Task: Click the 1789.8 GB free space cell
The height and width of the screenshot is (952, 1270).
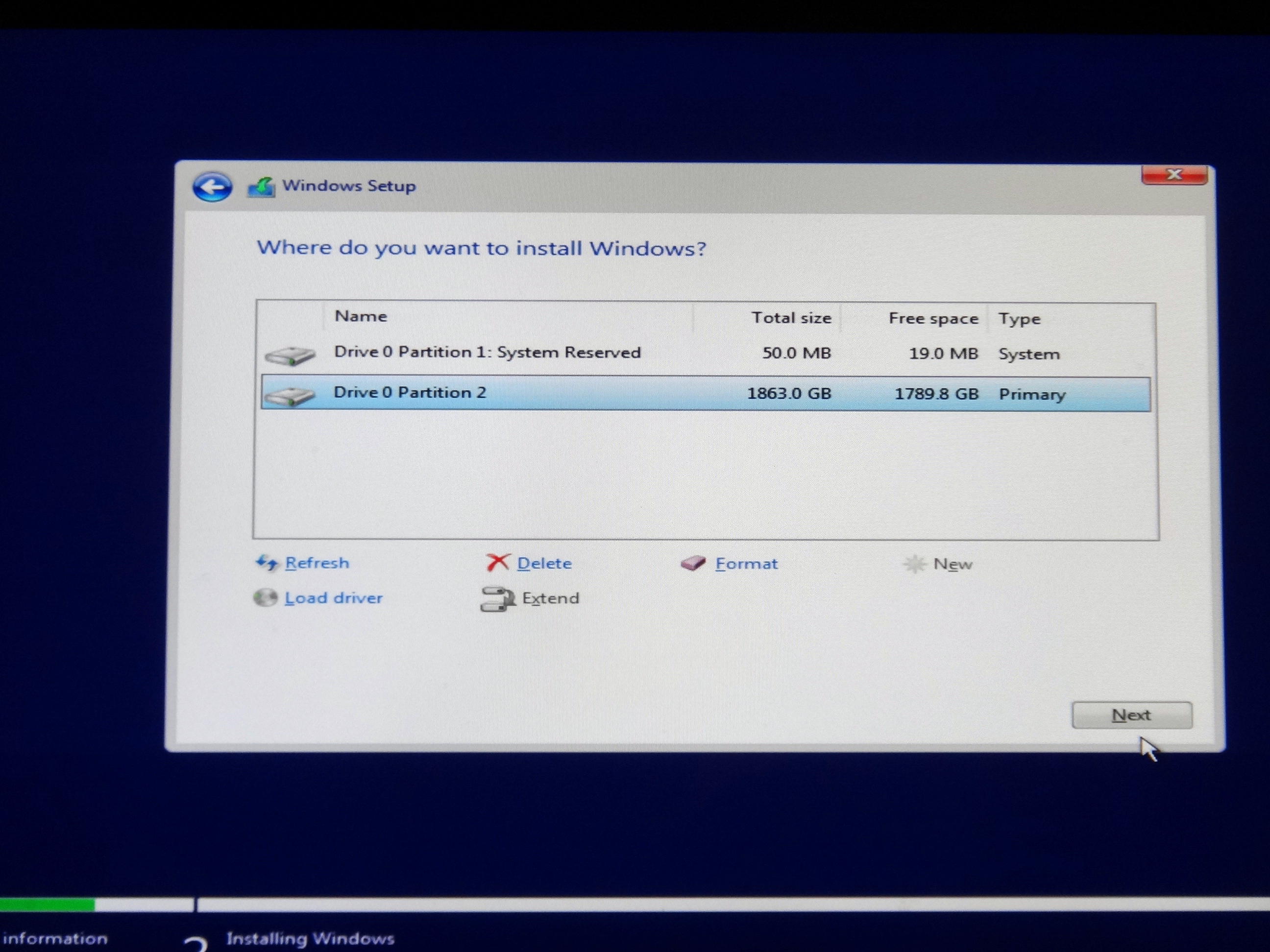Action: [x=936, y=394]
